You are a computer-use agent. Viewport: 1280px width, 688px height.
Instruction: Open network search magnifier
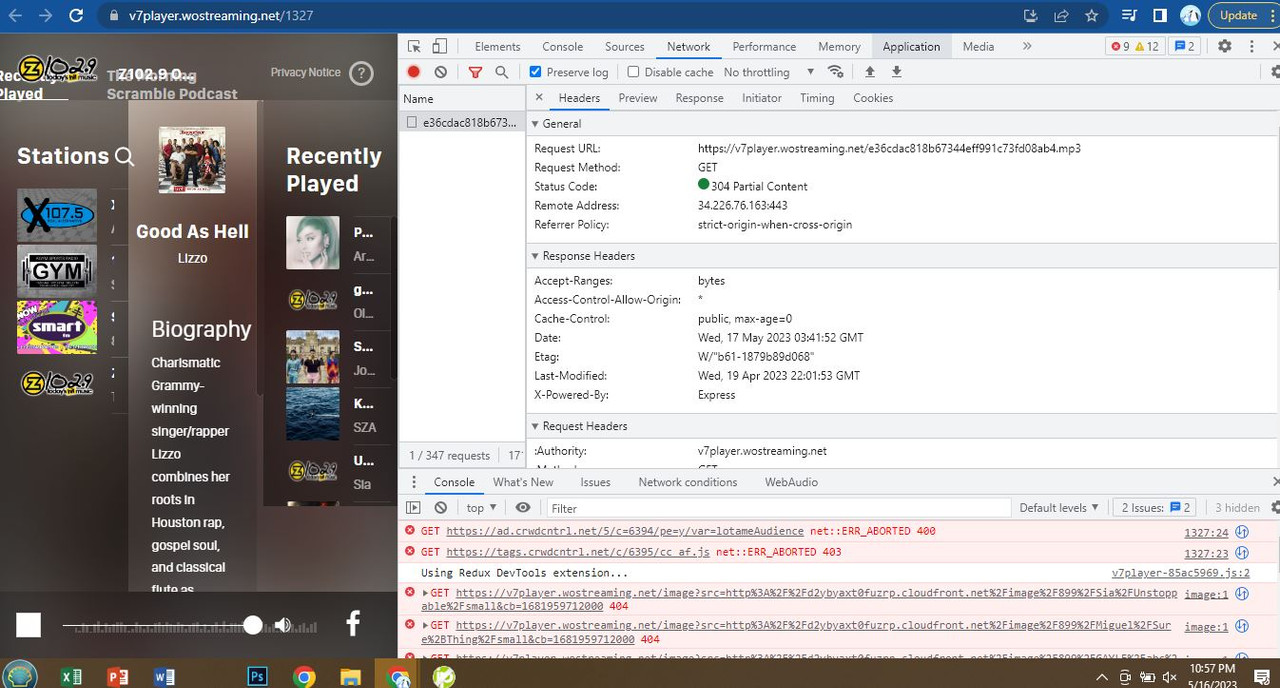[502, 72]
